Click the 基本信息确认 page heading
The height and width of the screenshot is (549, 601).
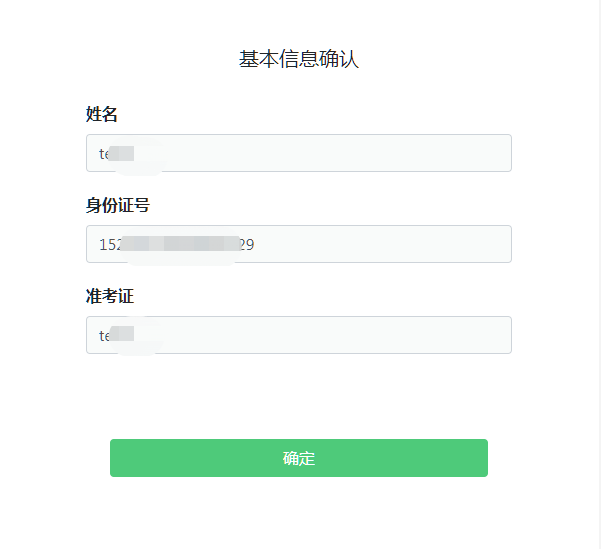299,59
